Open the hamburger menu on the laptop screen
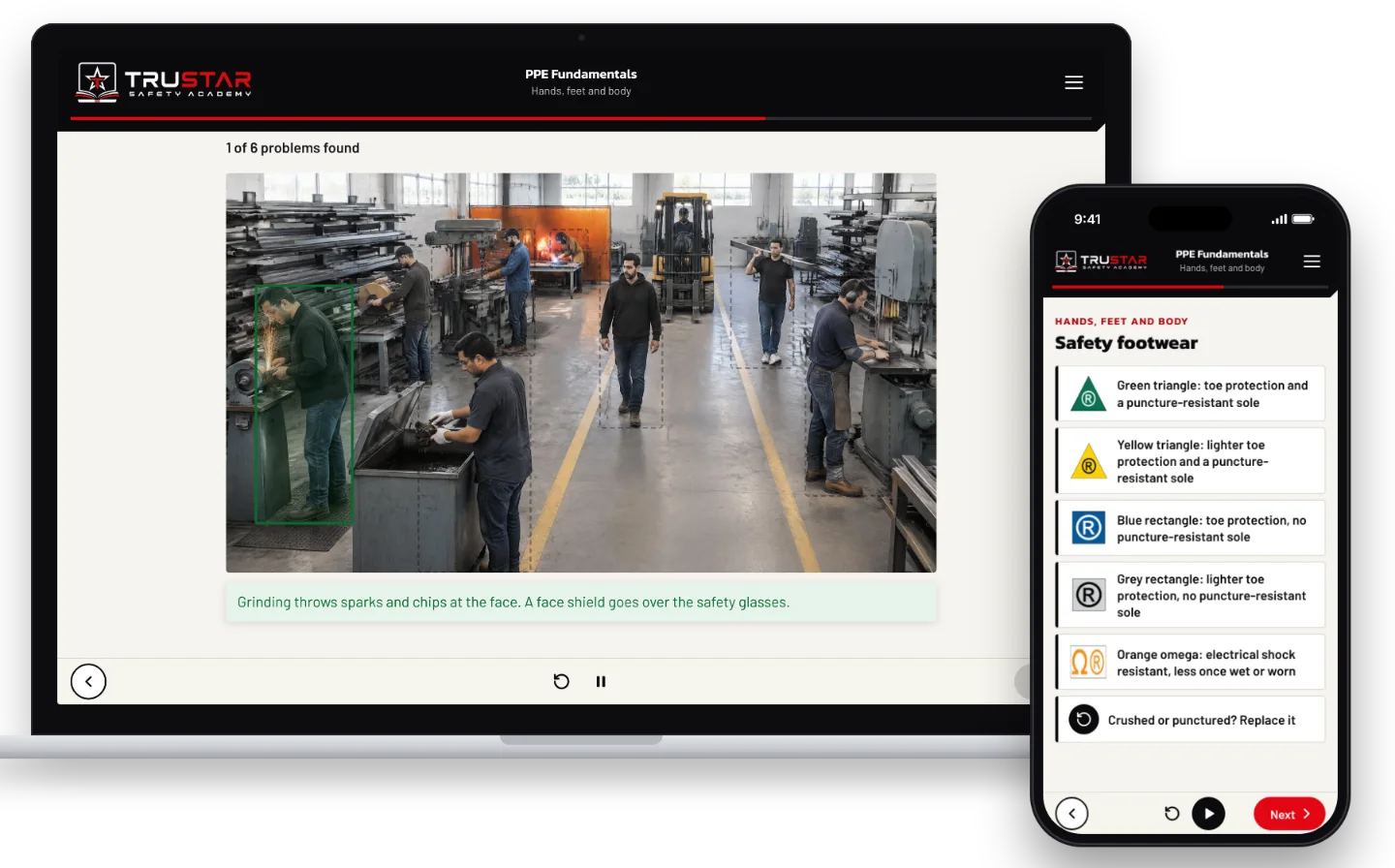 pos(1073,82)
